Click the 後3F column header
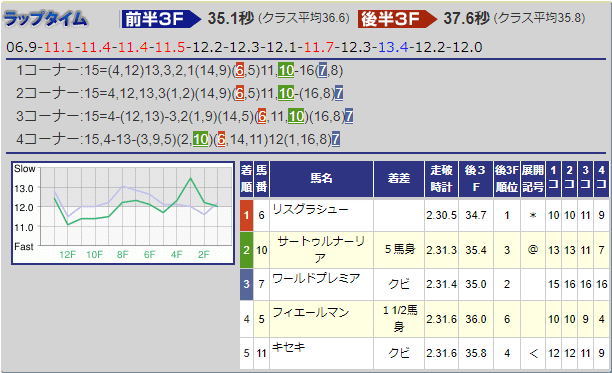This screenshot has height=373, width=612. (x=476, y=179)
